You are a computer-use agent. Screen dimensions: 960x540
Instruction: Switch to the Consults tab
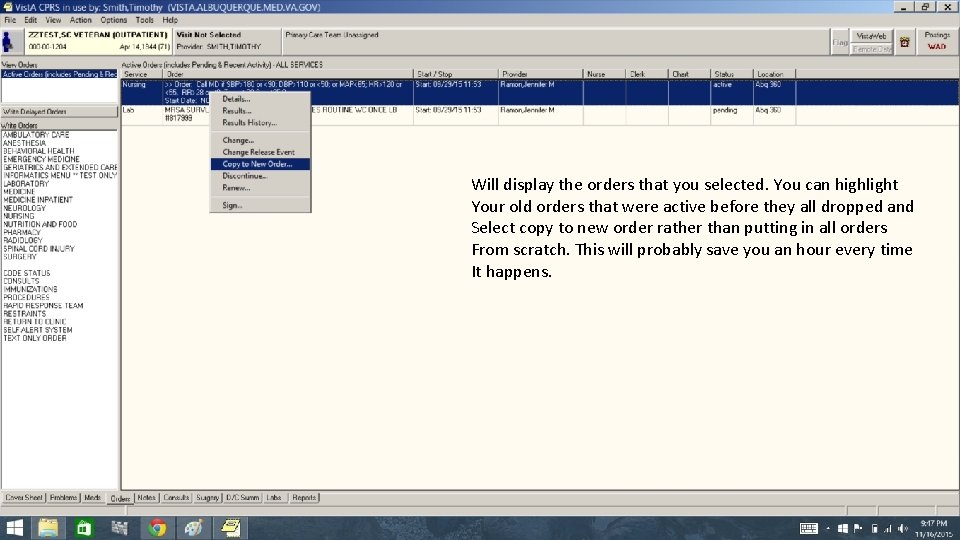(x=176, y=498)
